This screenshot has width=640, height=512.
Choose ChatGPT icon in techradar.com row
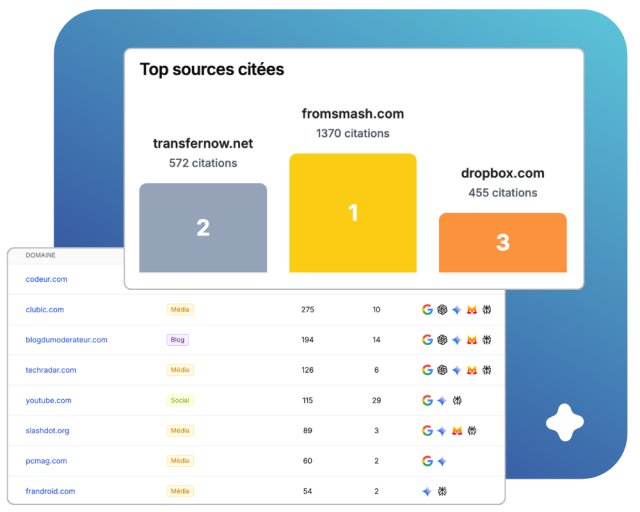(x=442, y=370)
